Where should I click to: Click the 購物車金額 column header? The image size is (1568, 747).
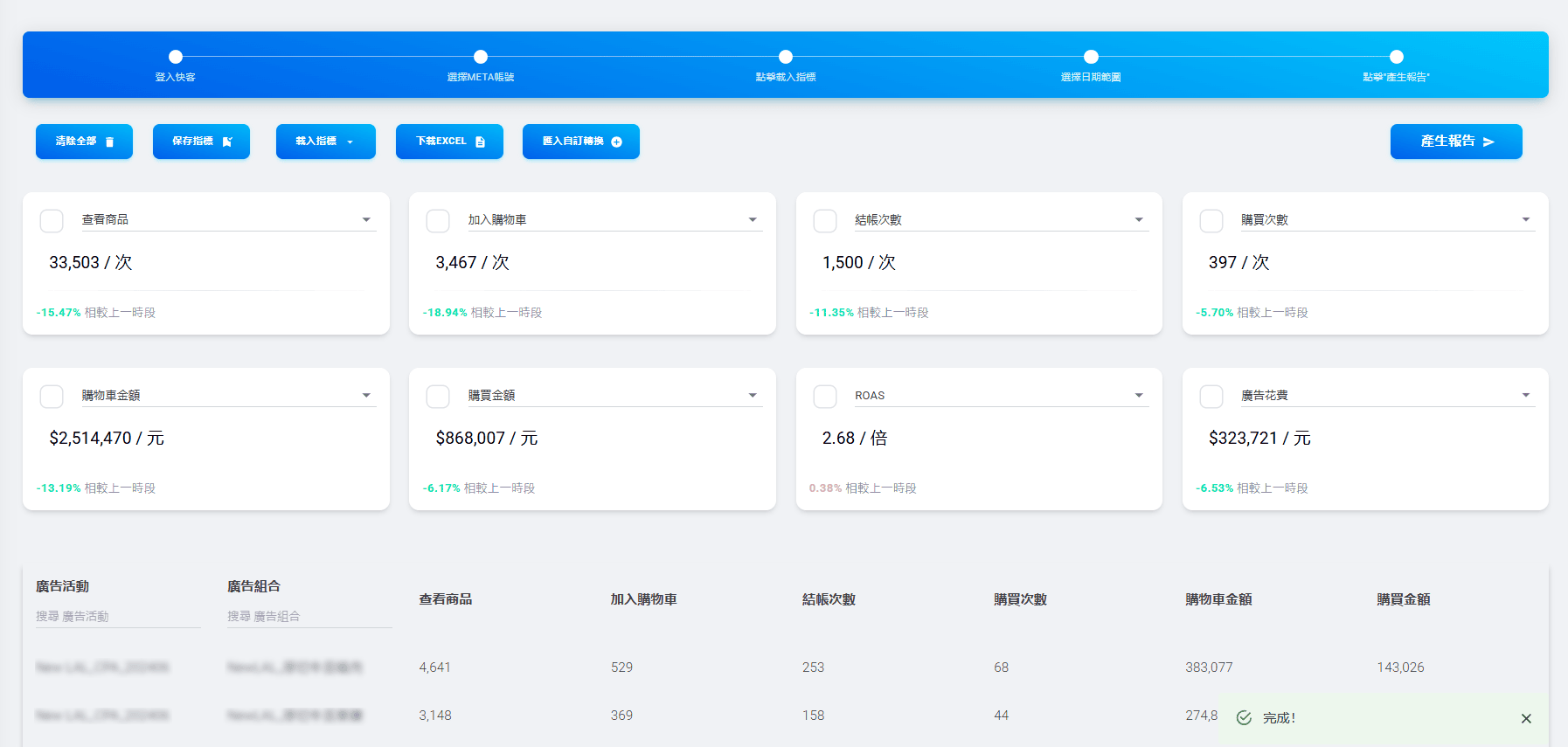(x=1218, y=599)
